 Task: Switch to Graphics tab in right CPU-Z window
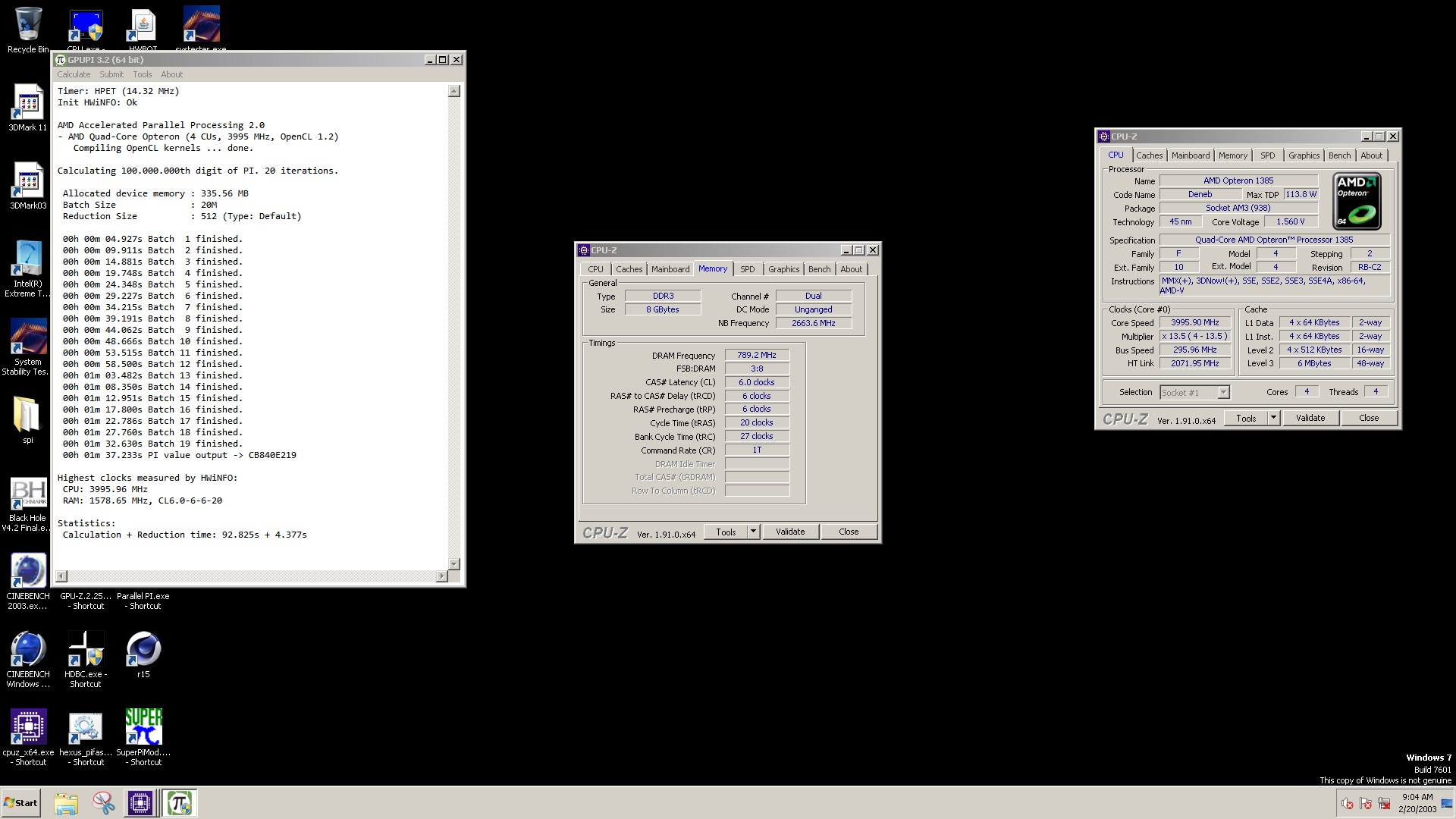click(1304, 155)
